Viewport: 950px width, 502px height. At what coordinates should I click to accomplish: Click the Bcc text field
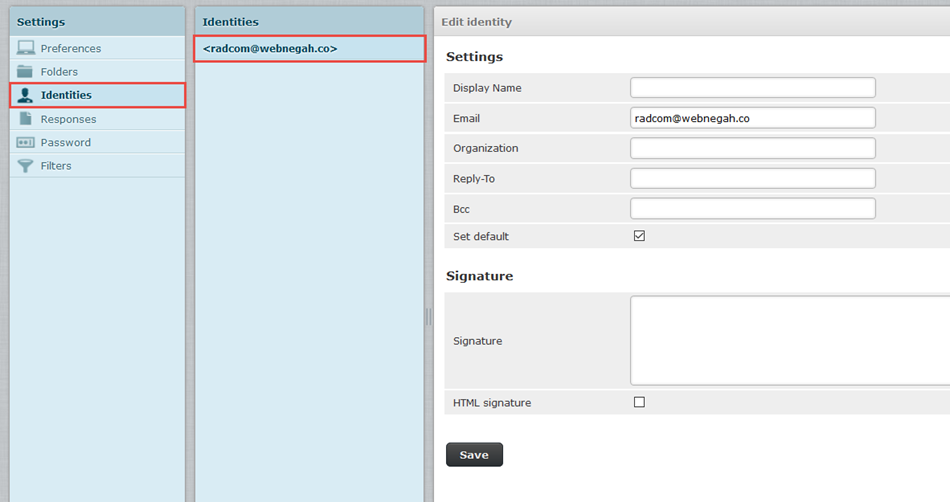point(752,208)
